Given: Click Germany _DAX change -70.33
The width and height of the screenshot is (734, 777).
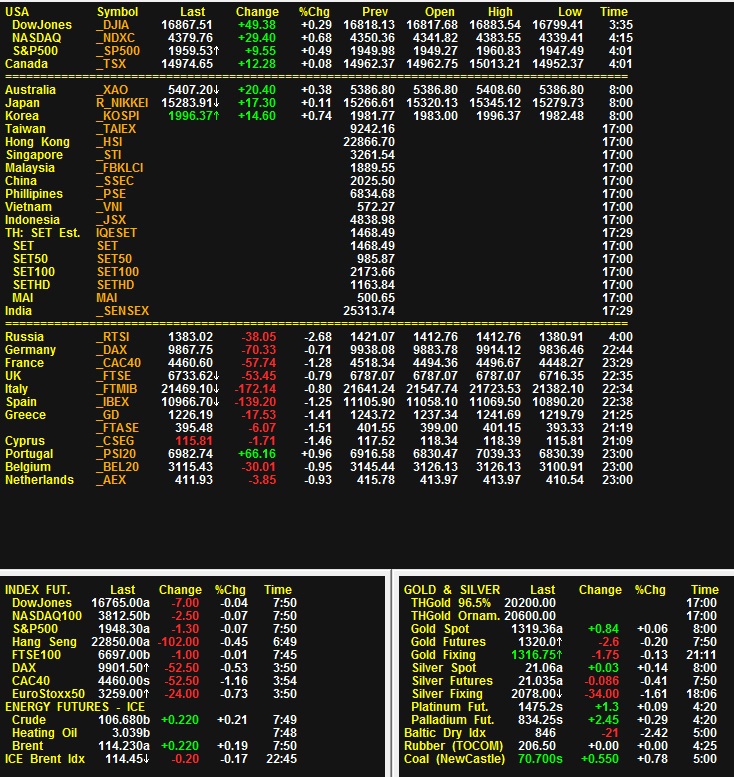Looking at the screenshot, I should (x=259, y=349).
